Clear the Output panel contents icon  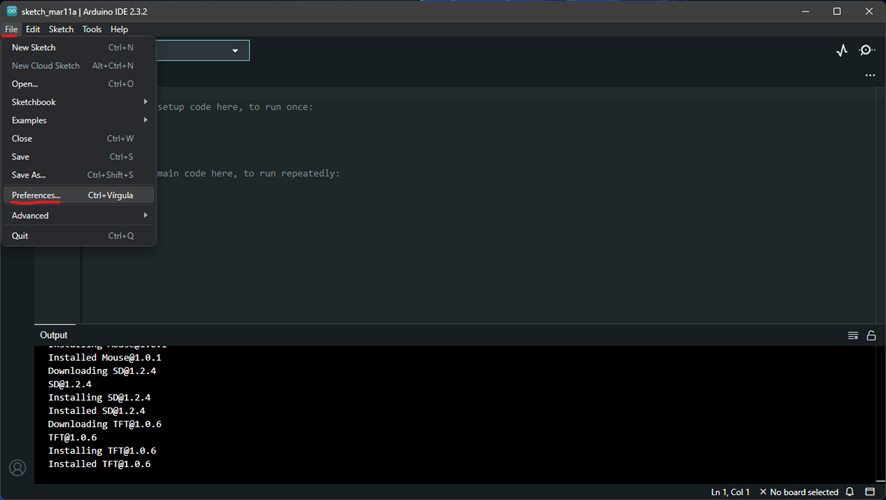coord(853,336)
